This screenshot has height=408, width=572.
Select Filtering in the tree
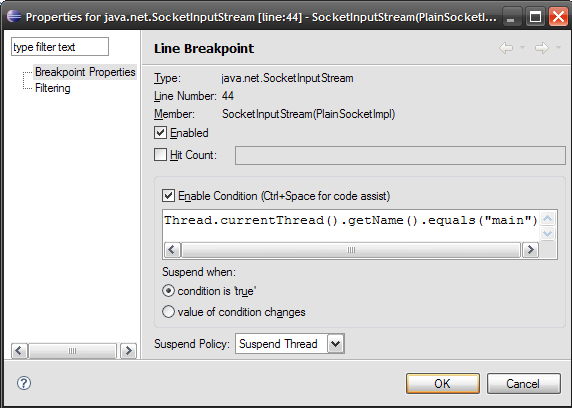pos(53,88)
